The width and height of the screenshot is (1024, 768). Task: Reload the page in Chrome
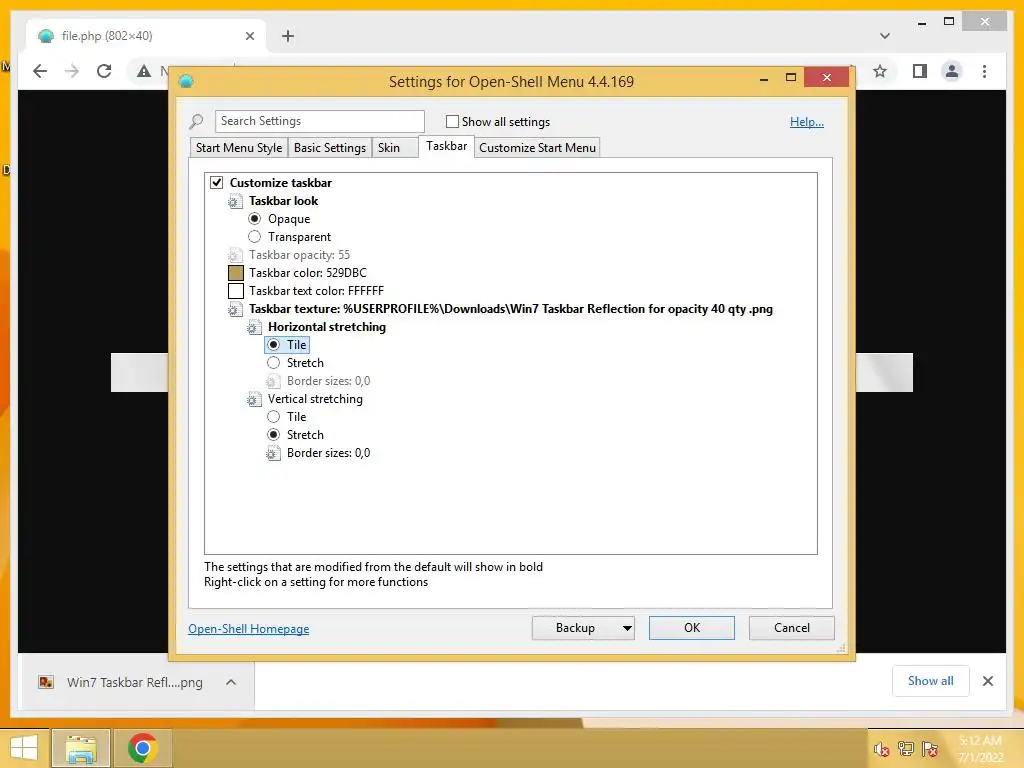click(104, 71)
